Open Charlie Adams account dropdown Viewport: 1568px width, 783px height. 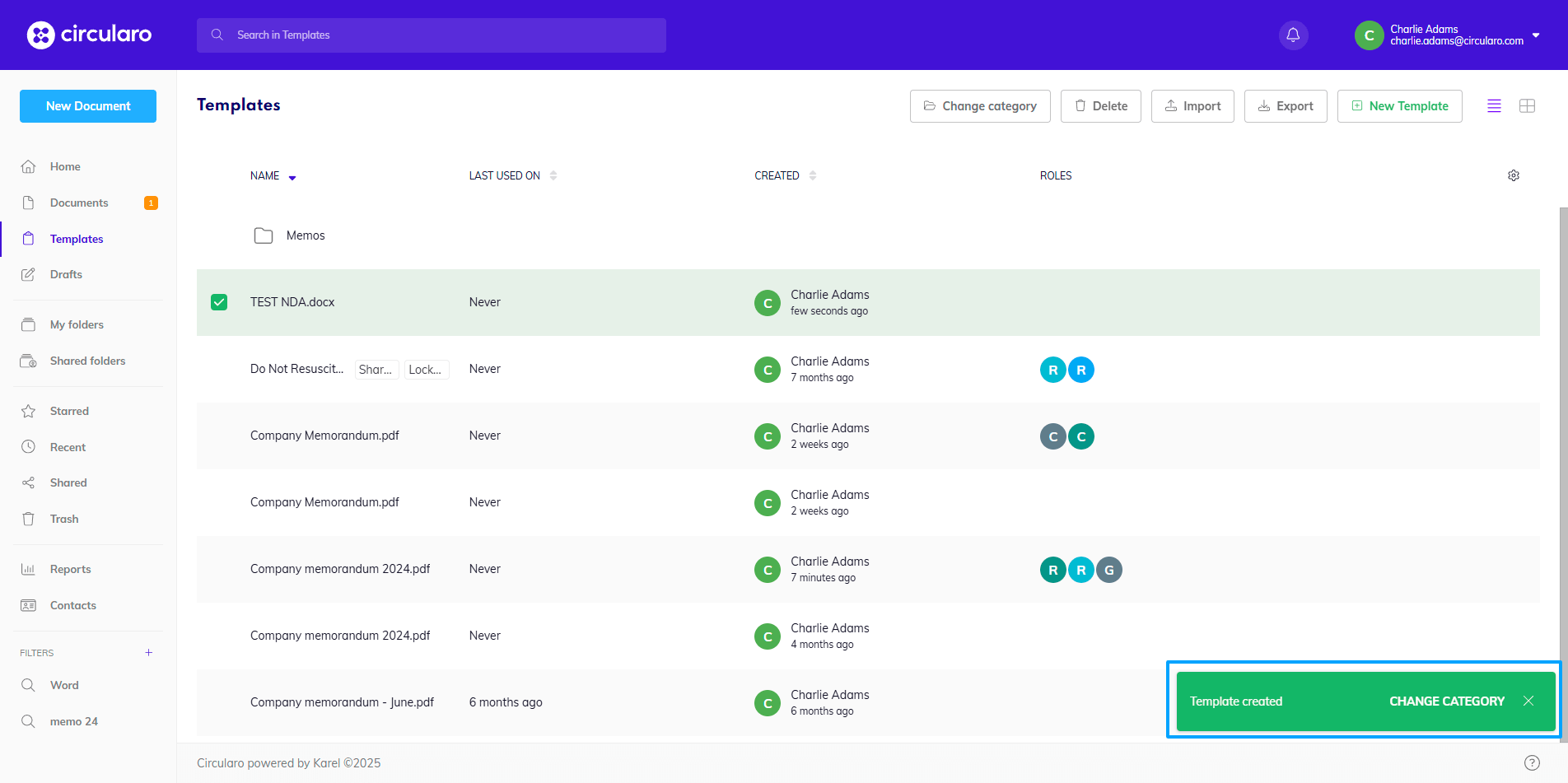pyautogui.click(x=1535, y=35)
